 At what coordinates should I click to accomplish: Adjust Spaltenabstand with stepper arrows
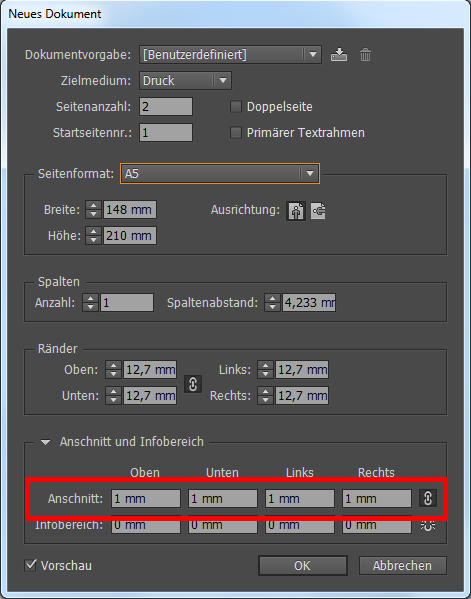[x=272, y=303]
